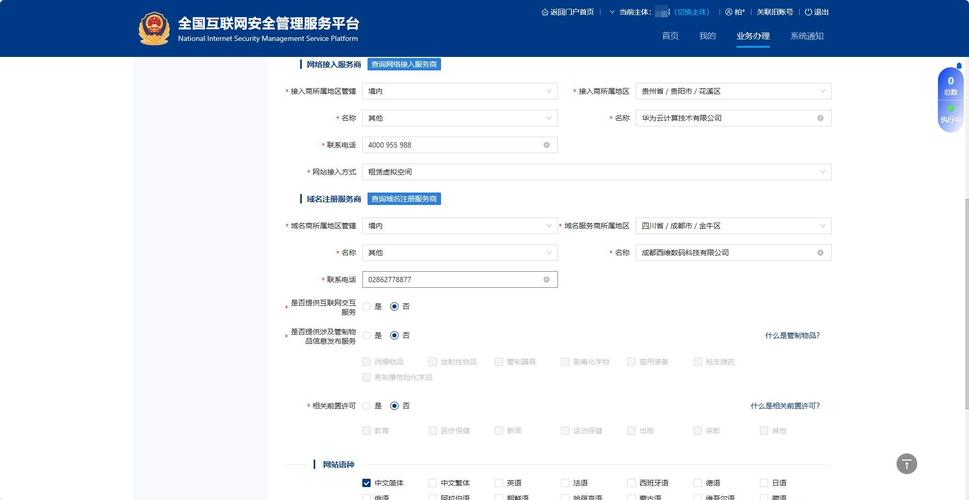This screenshot has width=969, height=500.
Task: Click the user avatar icon in header
Action: (x=729, y=12)
